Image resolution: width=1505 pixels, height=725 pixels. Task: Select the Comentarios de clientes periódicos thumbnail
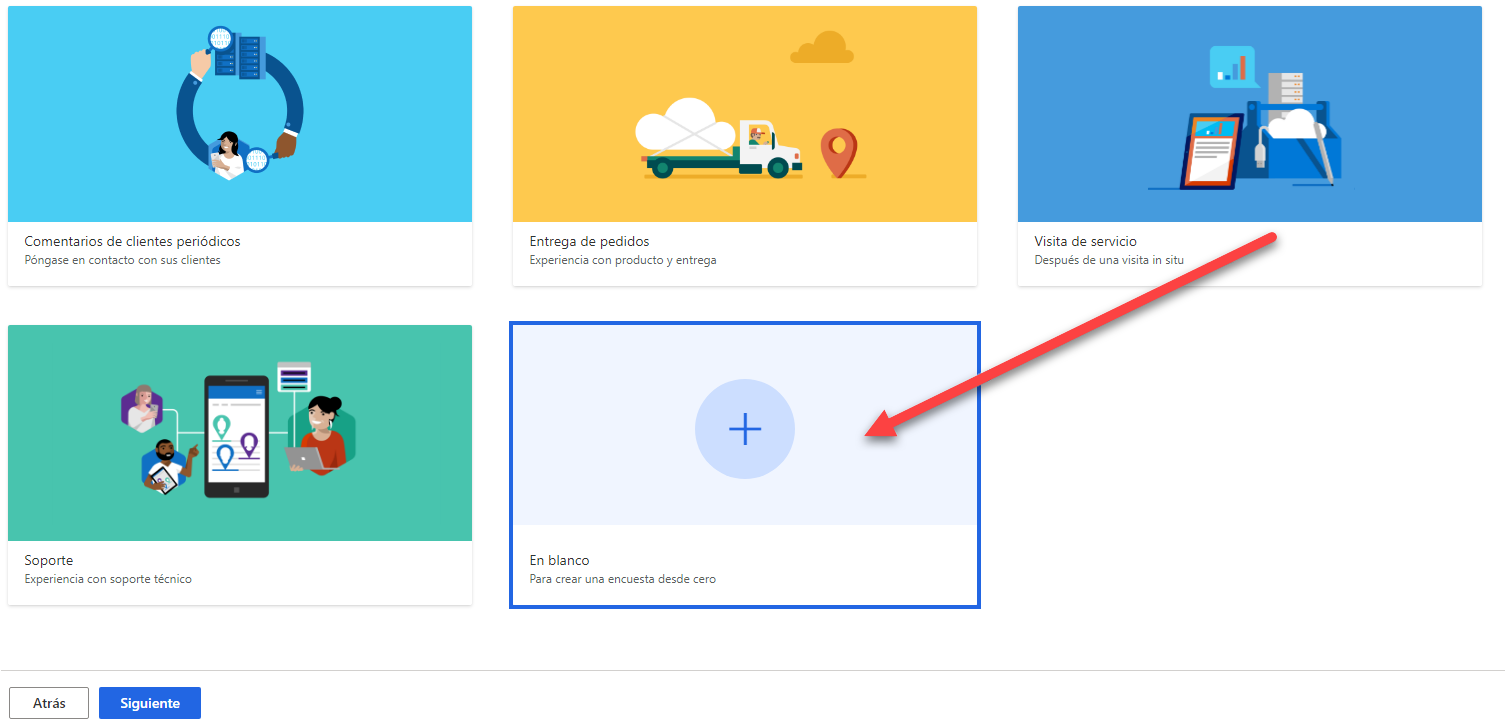point(240,114)
